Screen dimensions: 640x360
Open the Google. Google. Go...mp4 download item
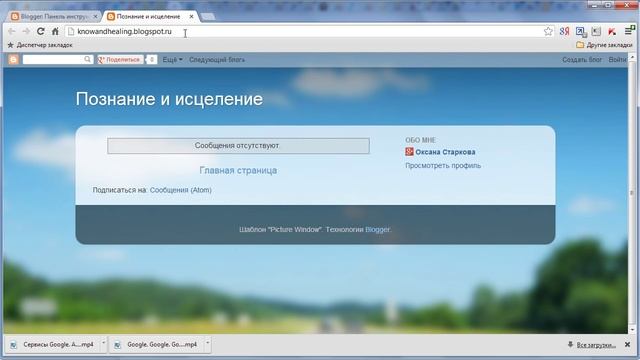(157, 344)
